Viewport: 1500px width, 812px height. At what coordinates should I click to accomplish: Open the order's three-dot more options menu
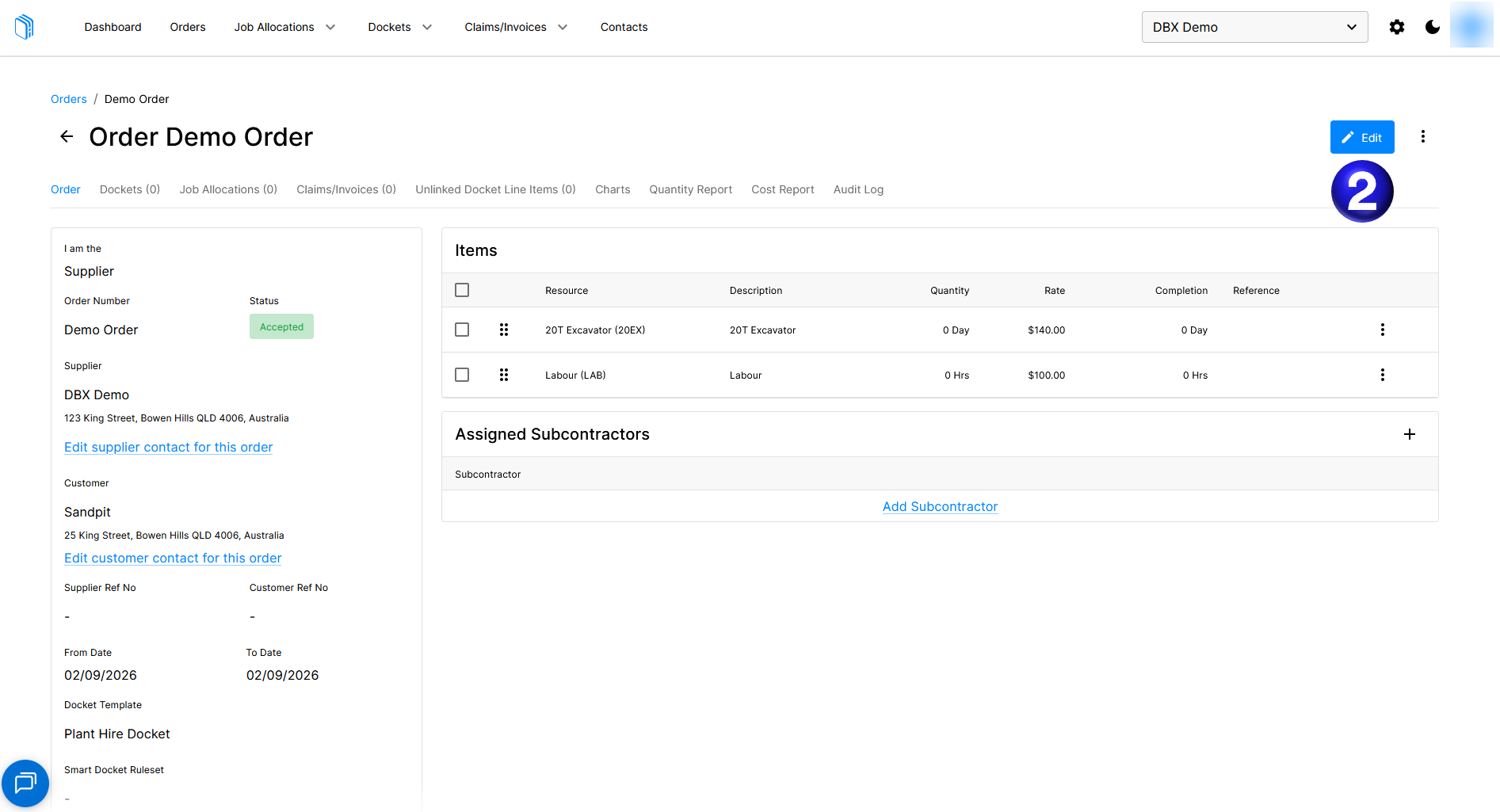click(1423, 136)
